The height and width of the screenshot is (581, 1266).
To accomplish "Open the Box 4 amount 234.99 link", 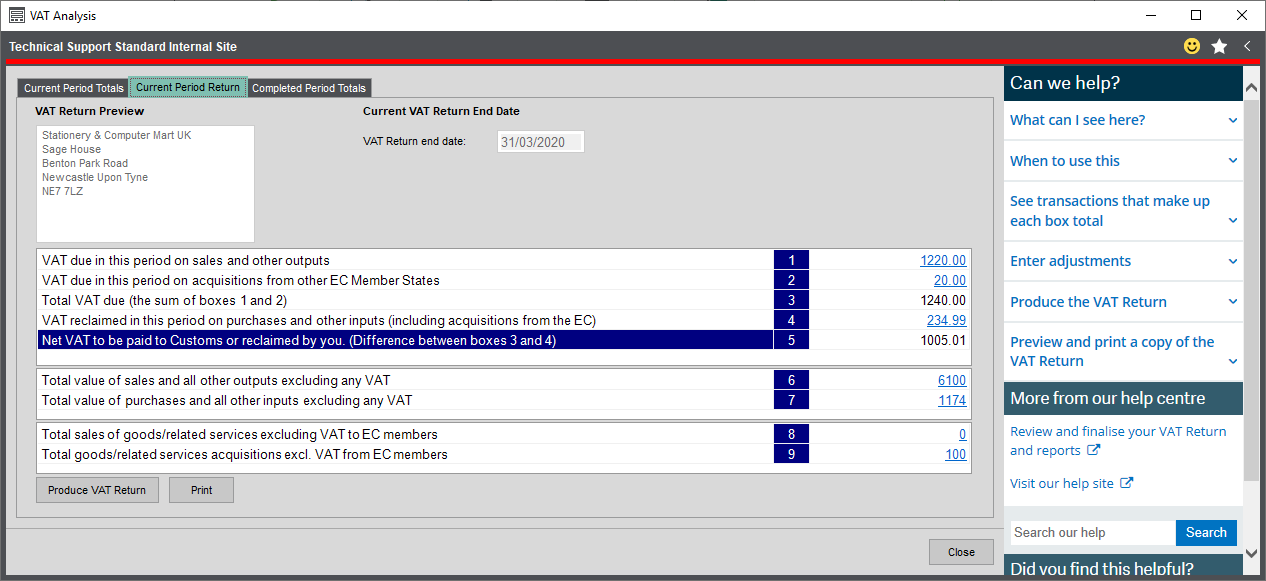I will point(946,319).
